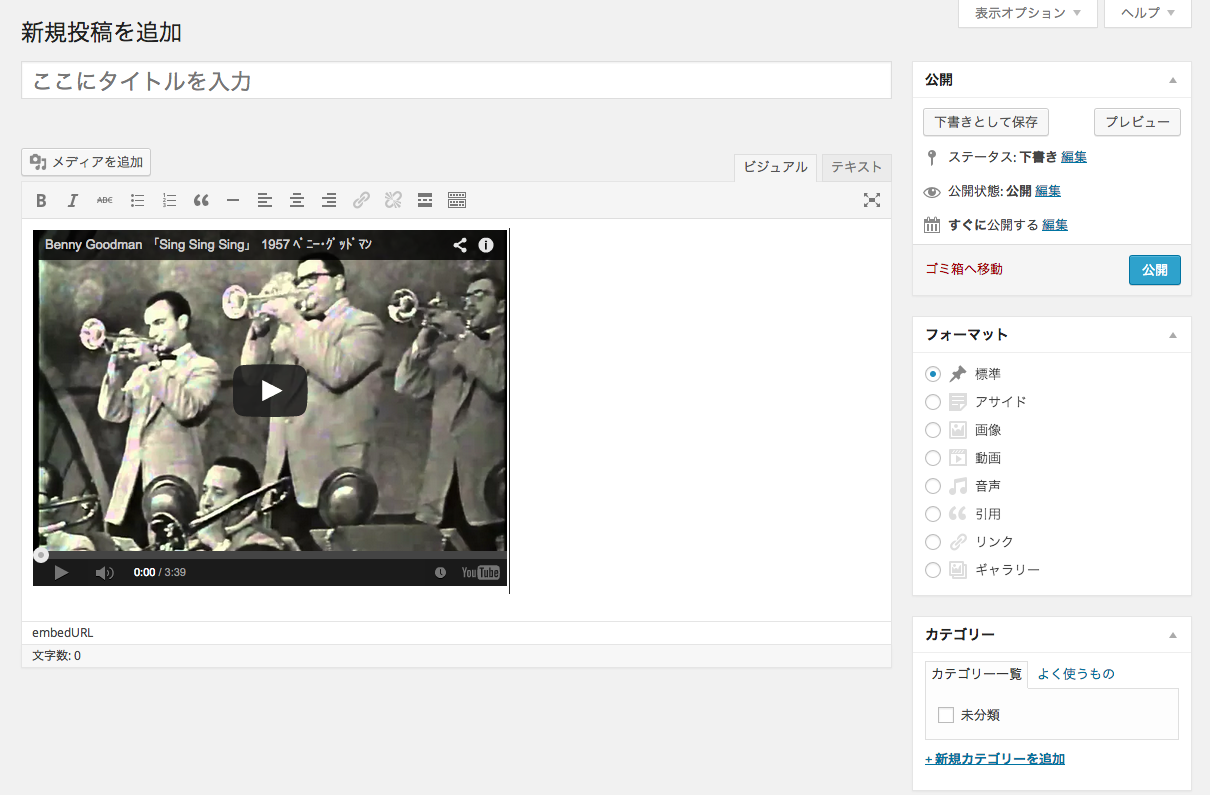Click the small play button in video controls
Viewport: 1210px width, 795px height.
pos(61,573)
